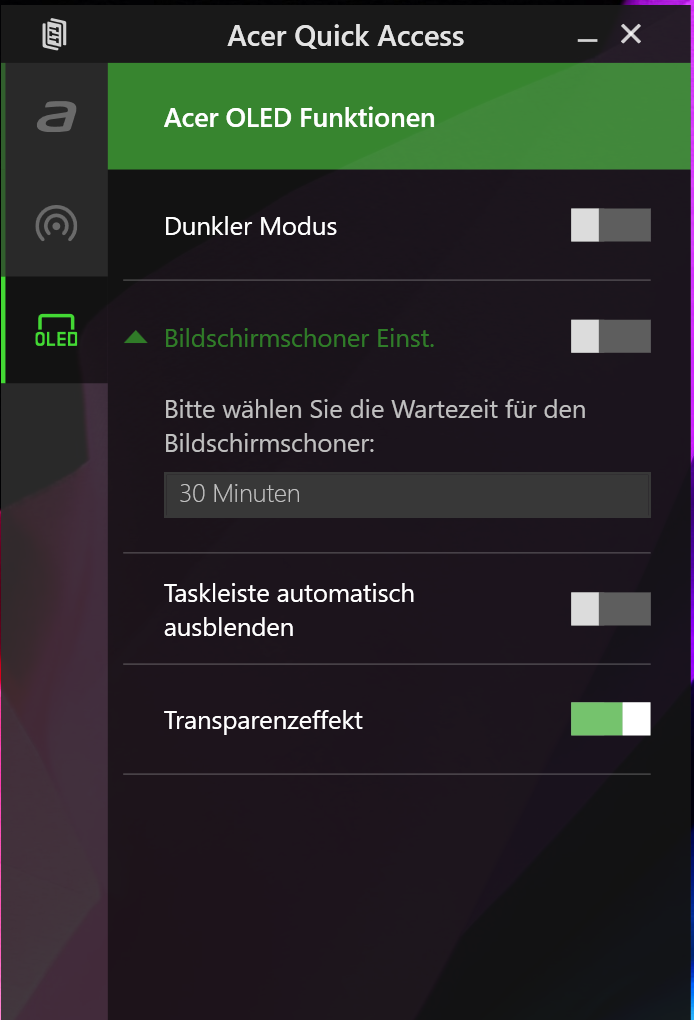The height and width of the screenshot is (1020, 694).
Task: Minimize the Acer Quick Access window
Action: tap(587, 39)
